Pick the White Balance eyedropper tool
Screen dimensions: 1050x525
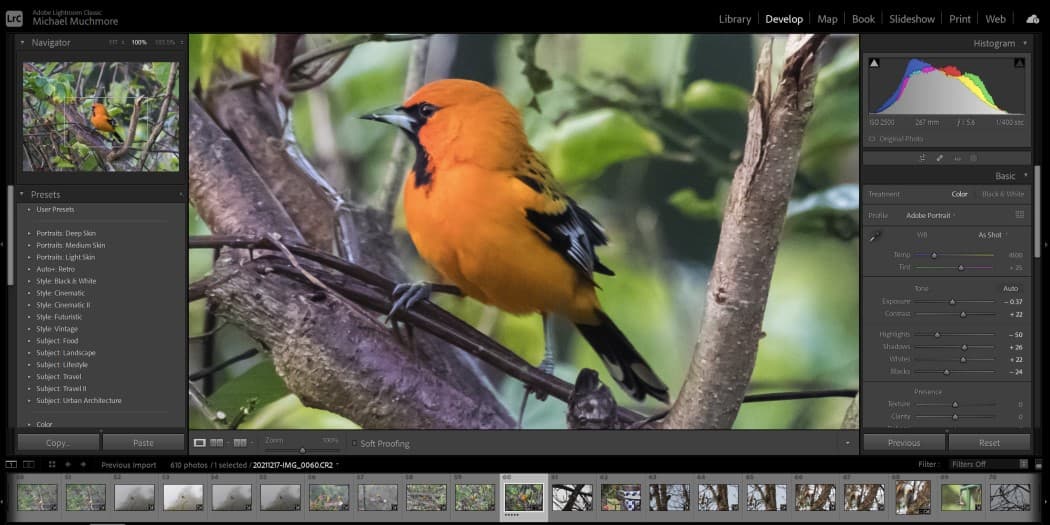[x=876, y=236]
